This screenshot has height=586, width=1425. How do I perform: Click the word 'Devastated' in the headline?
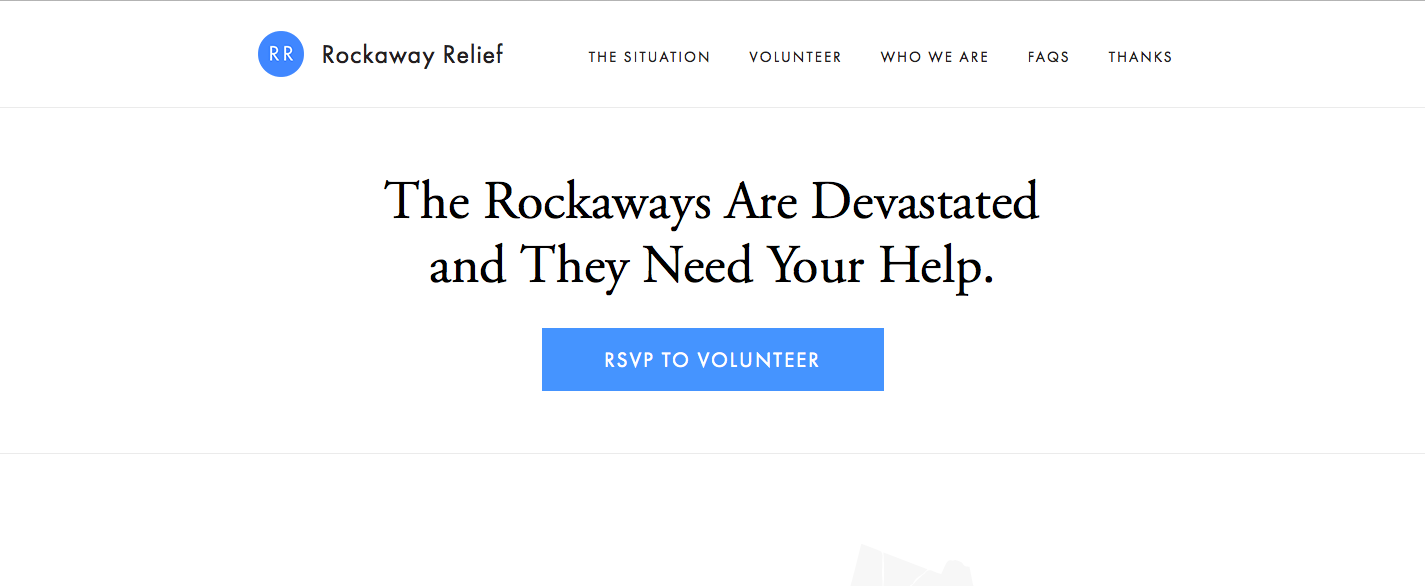point(925,201)
